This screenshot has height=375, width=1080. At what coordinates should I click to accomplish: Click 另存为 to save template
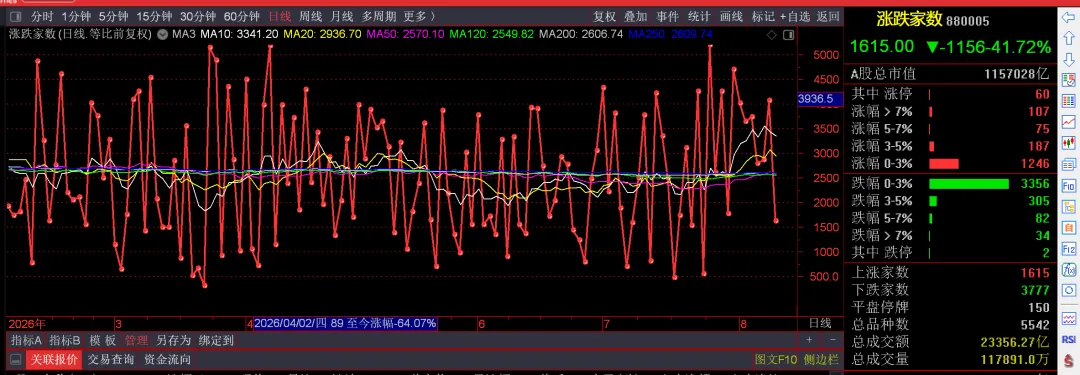point(173,340)
